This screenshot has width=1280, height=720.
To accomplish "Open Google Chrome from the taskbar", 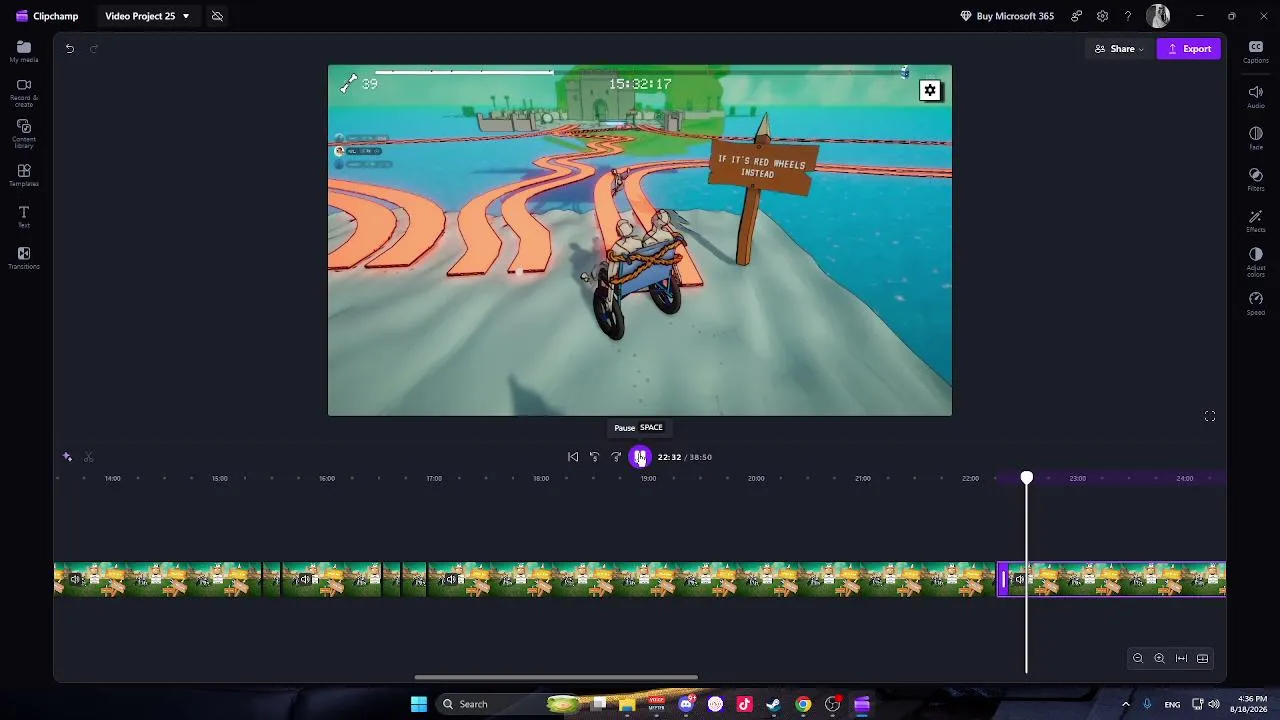I will point(803,704).
